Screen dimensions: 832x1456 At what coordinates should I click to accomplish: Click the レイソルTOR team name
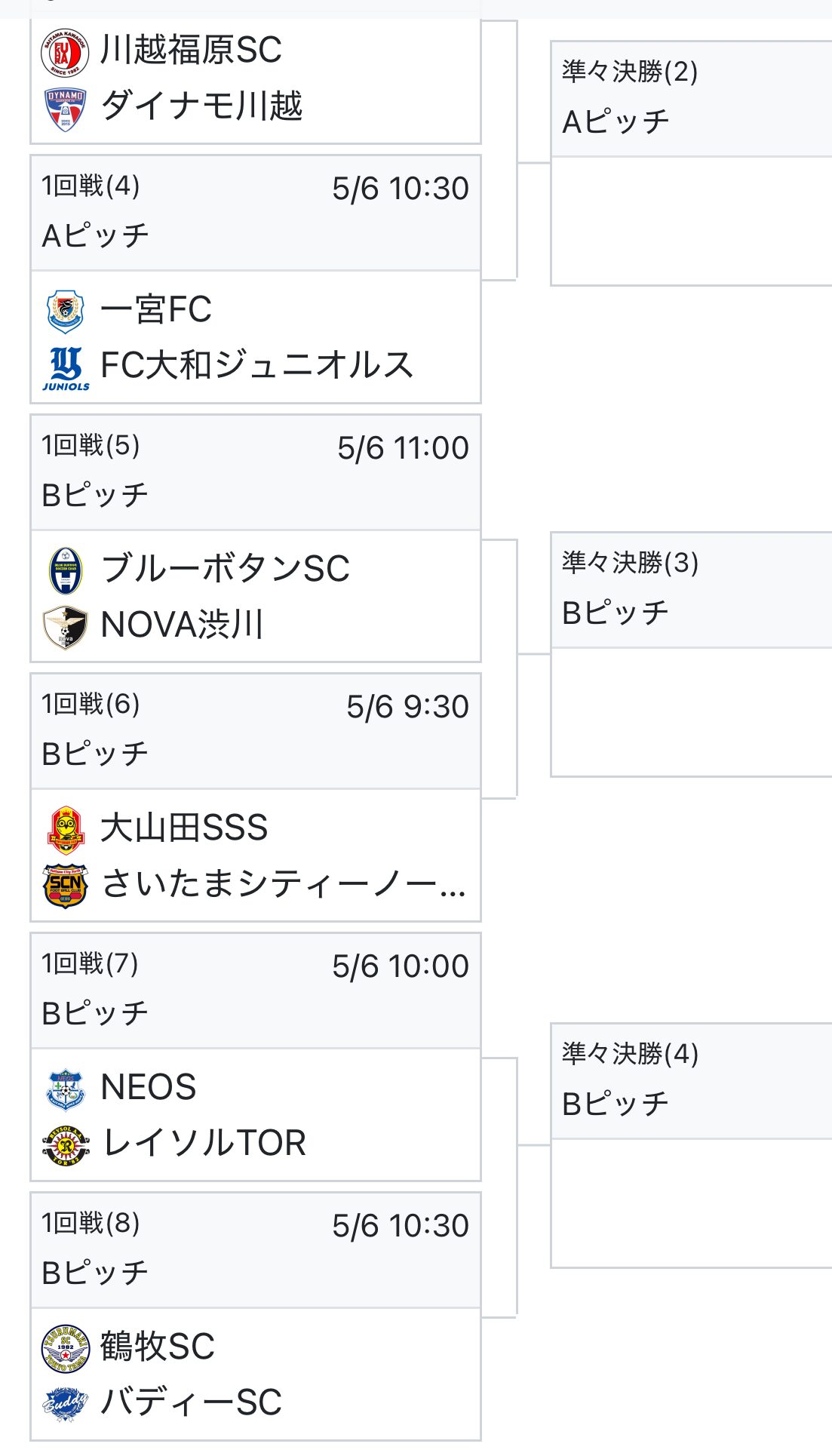204,1143
